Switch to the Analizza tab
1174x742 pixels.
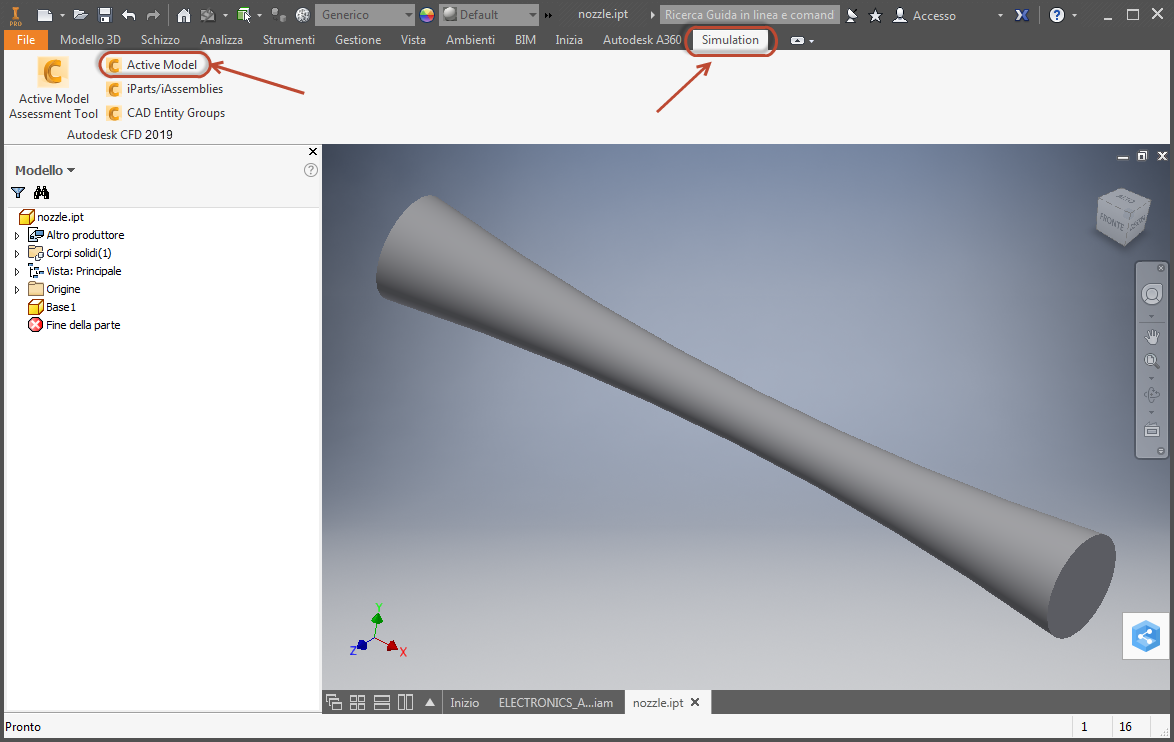point(221,40)
